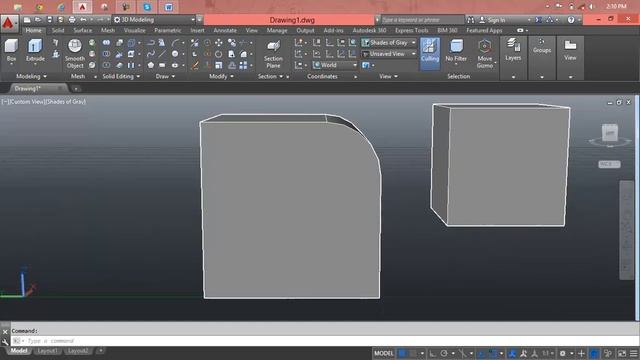This screenshot has width=640, height=360.
Task: Open the workspace 3D Modeling dropdown
Action: [x=154, y=20]
